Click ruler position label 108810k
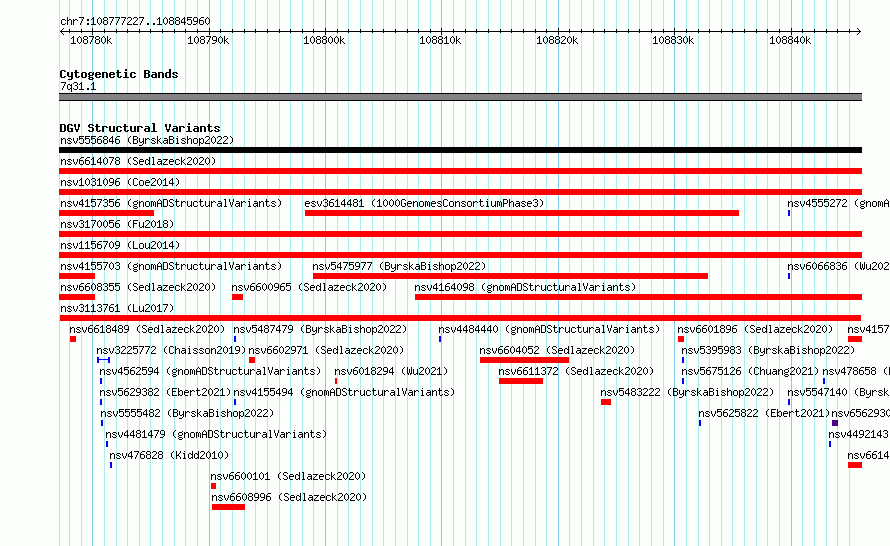 click(x=440, y=40)
